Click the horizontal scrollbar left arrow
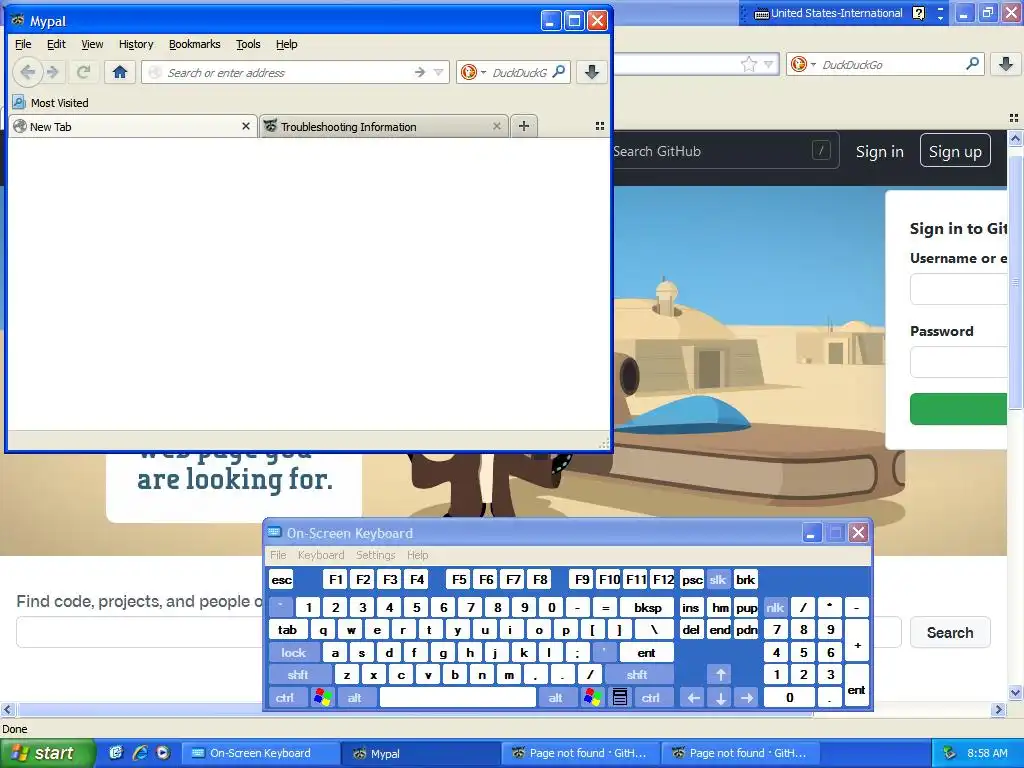This screenshot has height=768, width=1024. (x=7, y=709)
